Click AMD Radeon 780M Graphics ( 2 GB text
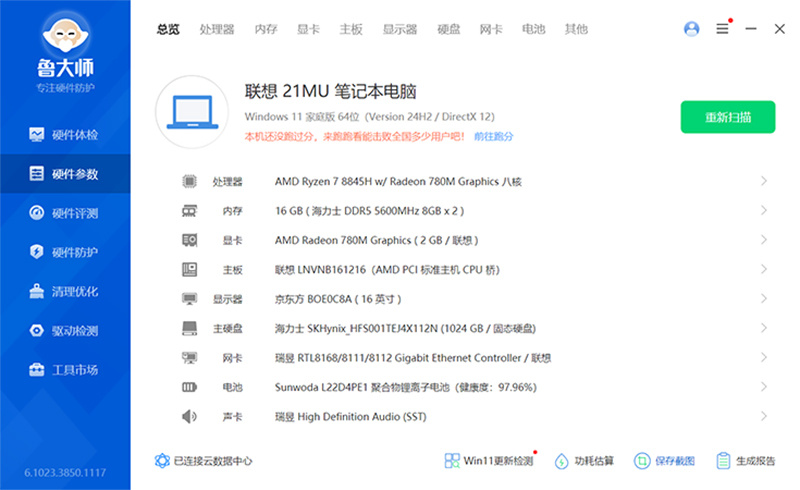 [x=376, y=240]
